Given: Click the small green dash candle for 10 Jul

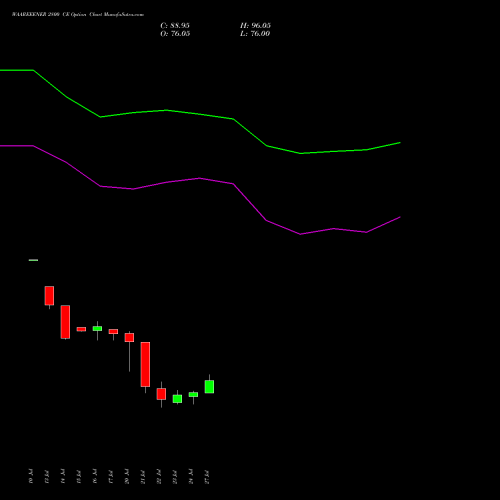Looking at the screenshot, I should click(33, 260).
